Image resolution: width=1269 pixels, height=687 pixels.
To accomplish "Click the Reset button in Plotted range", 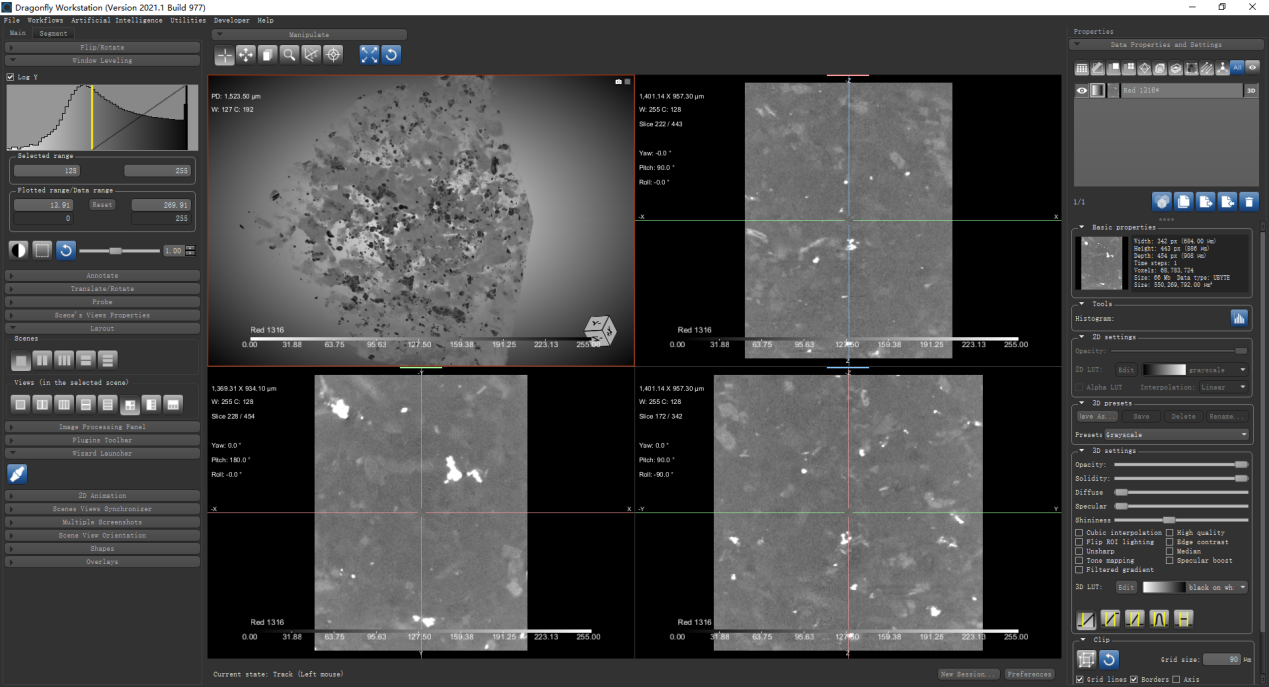I will (101, 204).
